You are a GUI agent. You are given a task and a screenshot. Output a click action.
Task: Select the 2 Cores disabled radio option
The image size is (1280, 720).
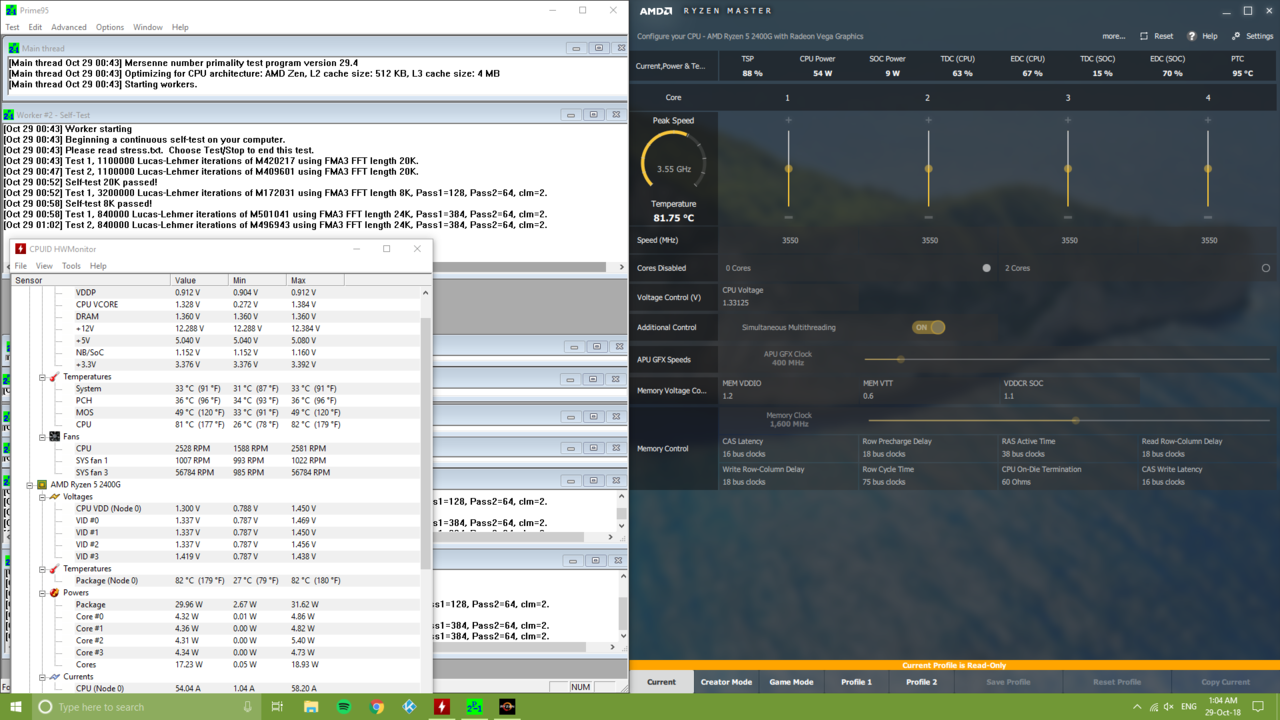pyautogui.click(x=1265, y=268)
